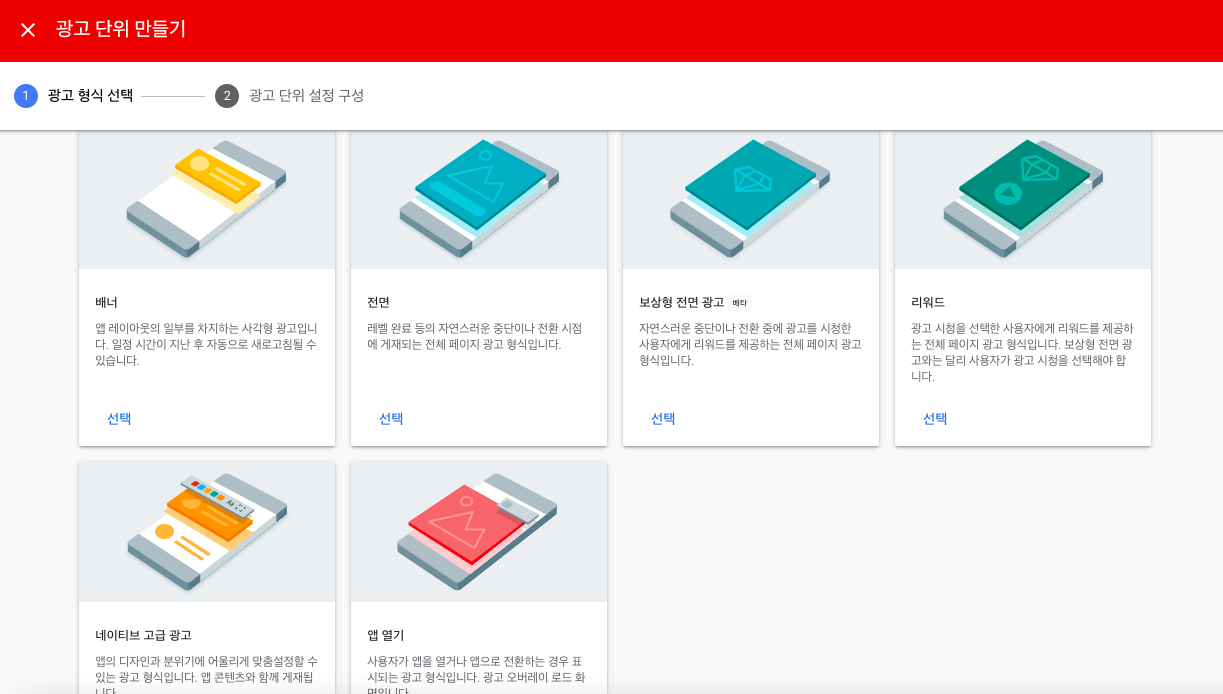
Task: Go to step 1 광고 형식 선택
Action: tap(74, 96)
